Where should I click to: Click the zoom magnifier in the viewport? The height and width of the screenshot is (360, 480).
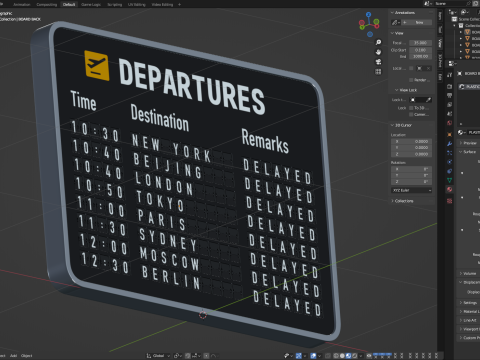click(378, 42)
